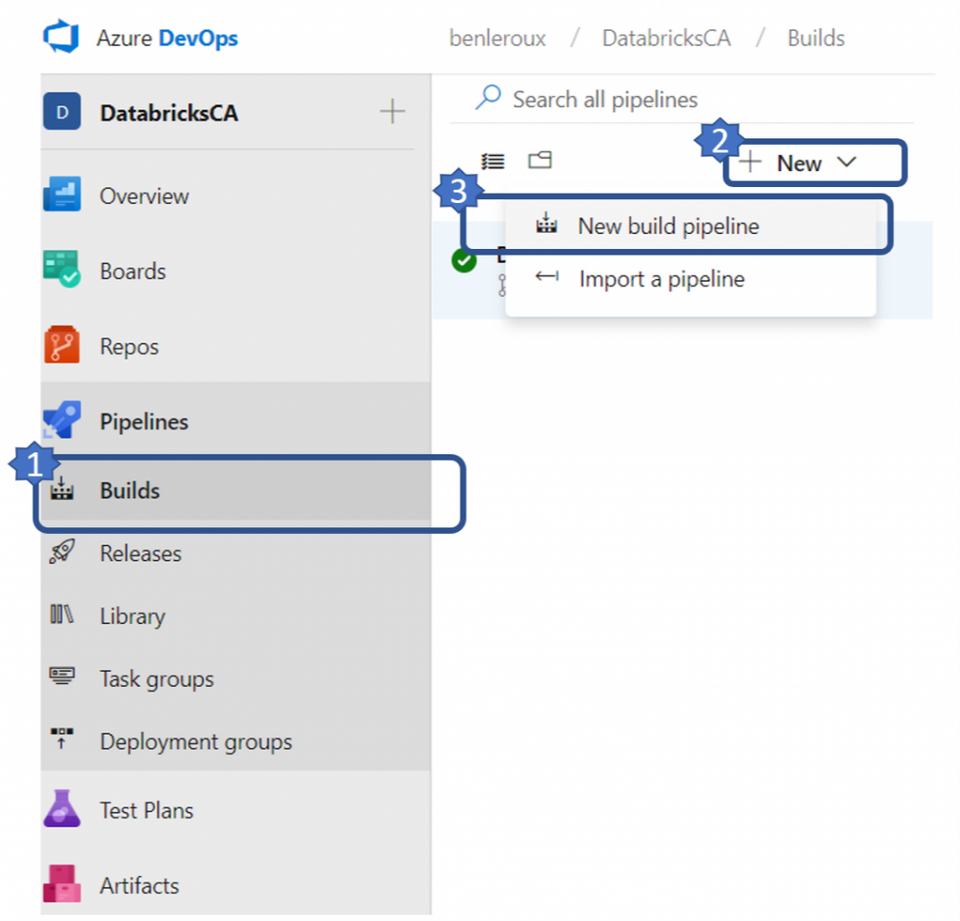Click the Builds sidebar icon
The image size is (960, 921).
[64, 490]
